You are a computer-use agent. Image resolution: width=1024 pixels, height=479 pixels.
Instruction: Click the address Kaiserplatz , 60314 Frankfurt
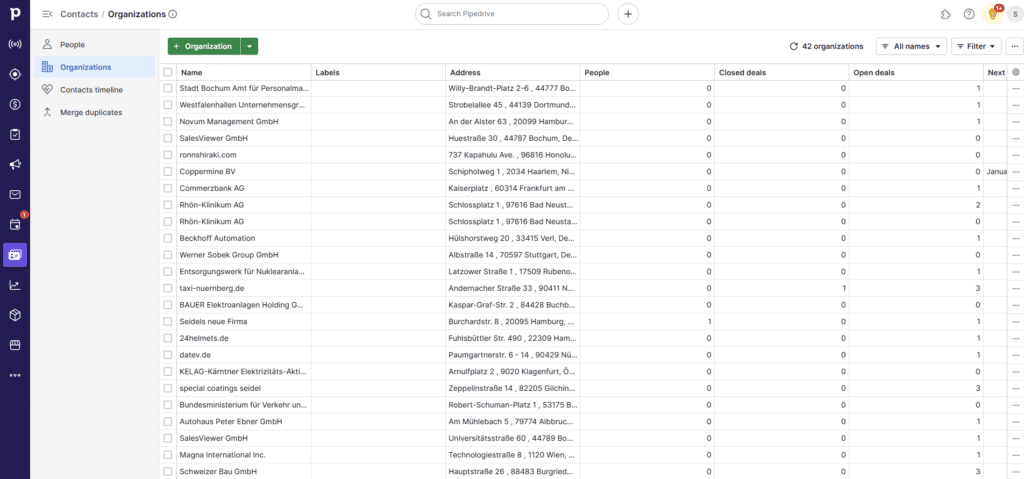click(x=511, y=188)
